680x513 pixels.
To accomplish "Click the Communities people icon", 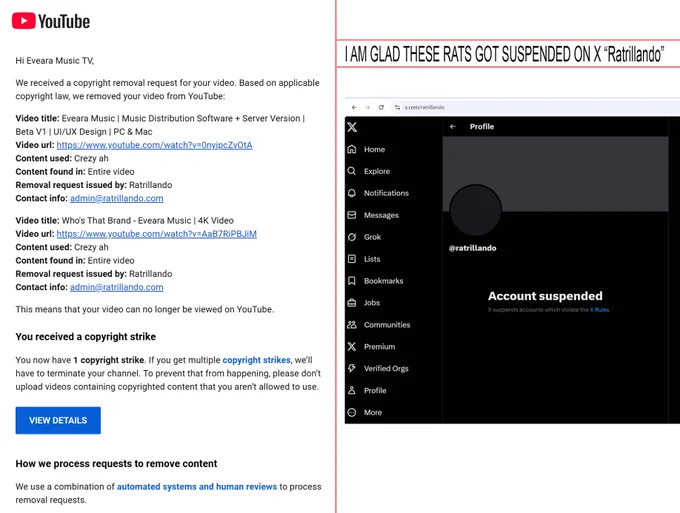I will coord(352,325).
